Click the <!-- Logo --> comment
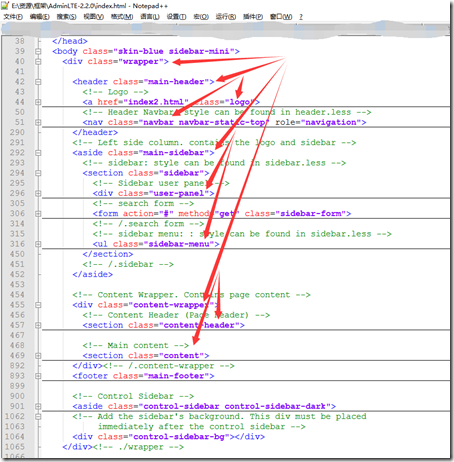This screenshot has height=462, width=454. click(x=116, y=92)
